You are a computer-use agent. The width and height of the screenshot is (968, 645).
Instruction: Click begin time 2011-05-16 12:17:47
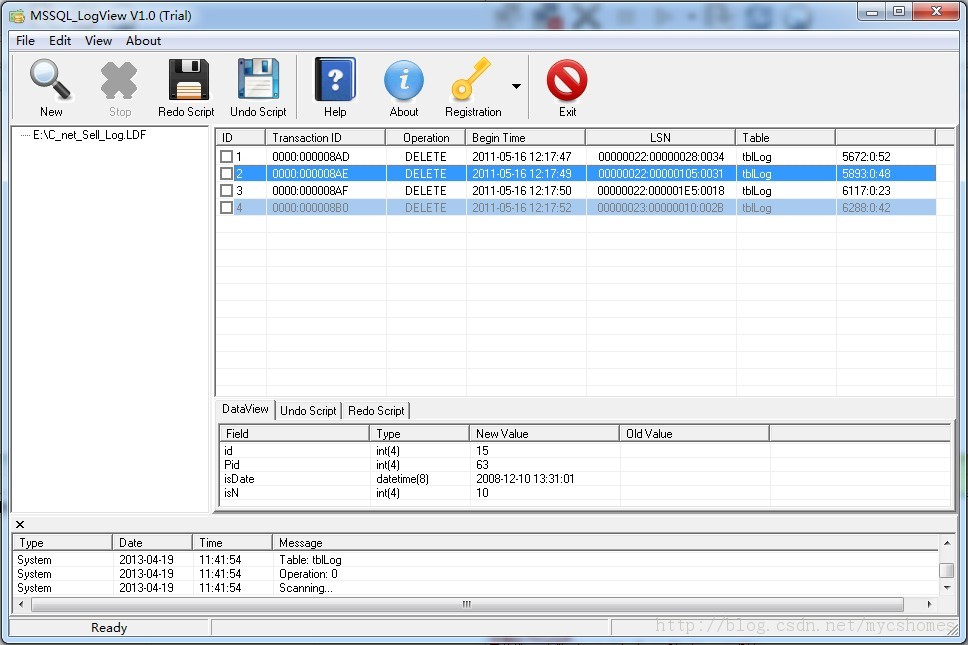coord(522,157)
